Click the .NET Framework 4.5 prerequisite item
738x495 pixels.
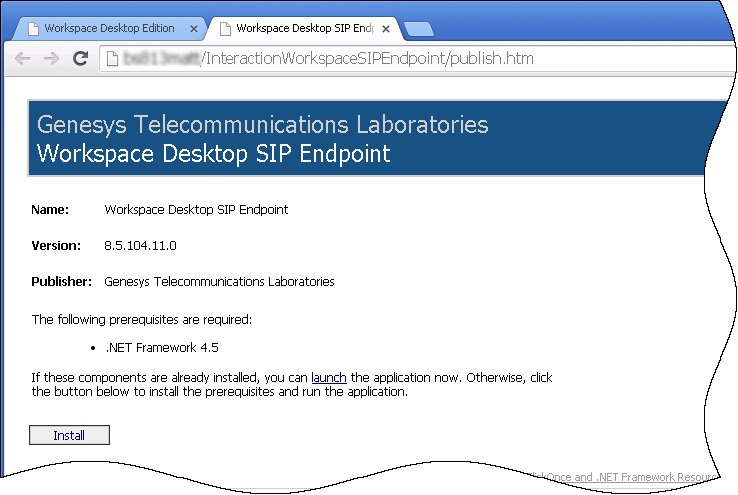tap(162, 348)
